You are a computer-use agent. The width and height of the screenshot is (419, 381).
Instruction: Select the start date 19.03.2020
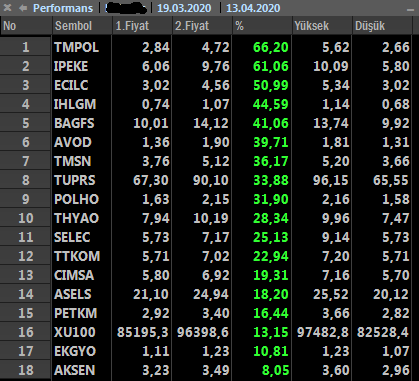[x=184, y=8]
